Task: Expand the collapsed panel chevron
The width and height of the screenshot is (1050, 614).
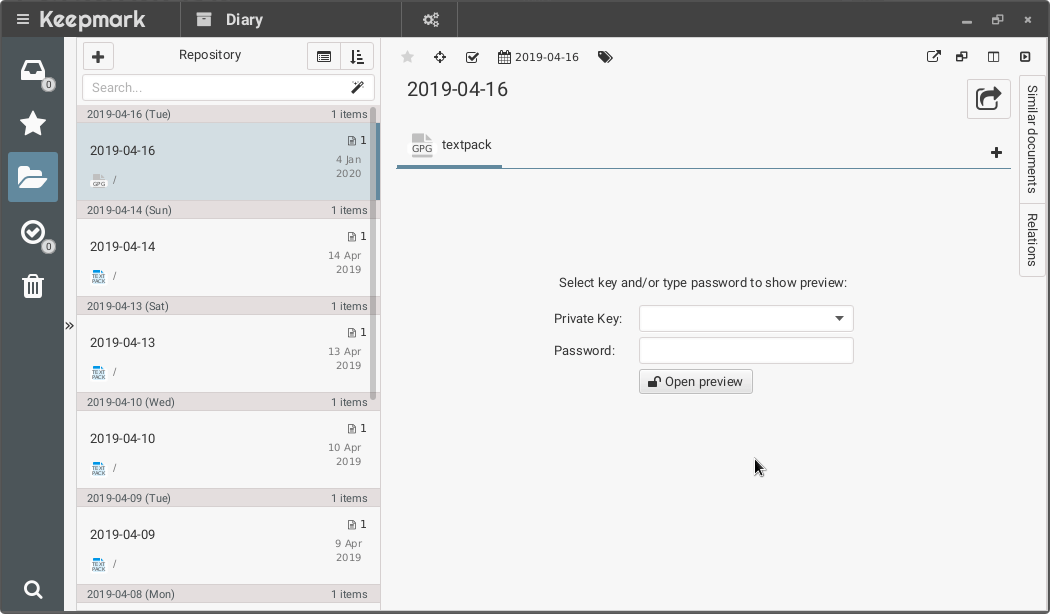Action: click(x=69, y=325)
